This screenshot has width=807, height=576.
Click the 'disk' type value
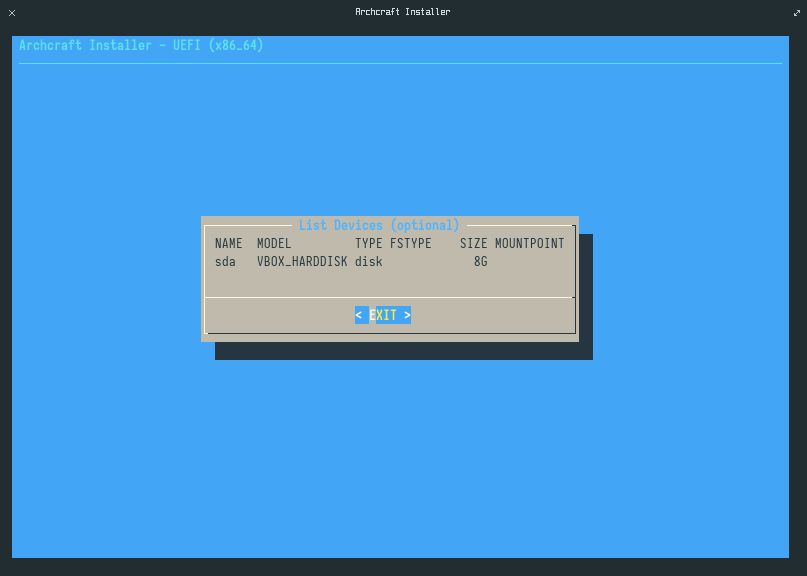tap(369, 261)
